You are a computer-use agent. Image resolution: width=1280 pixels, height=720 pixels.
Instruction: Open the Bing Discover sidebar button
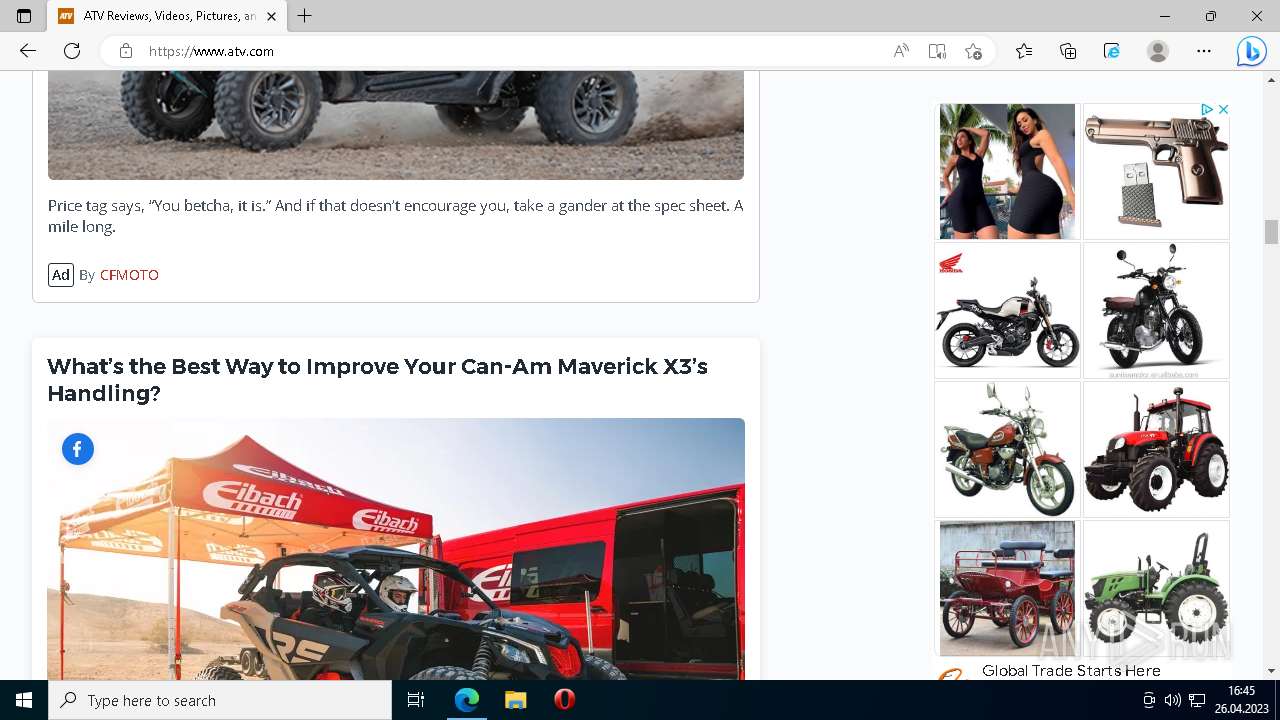pyautogui.click(x=1251, y=51)
